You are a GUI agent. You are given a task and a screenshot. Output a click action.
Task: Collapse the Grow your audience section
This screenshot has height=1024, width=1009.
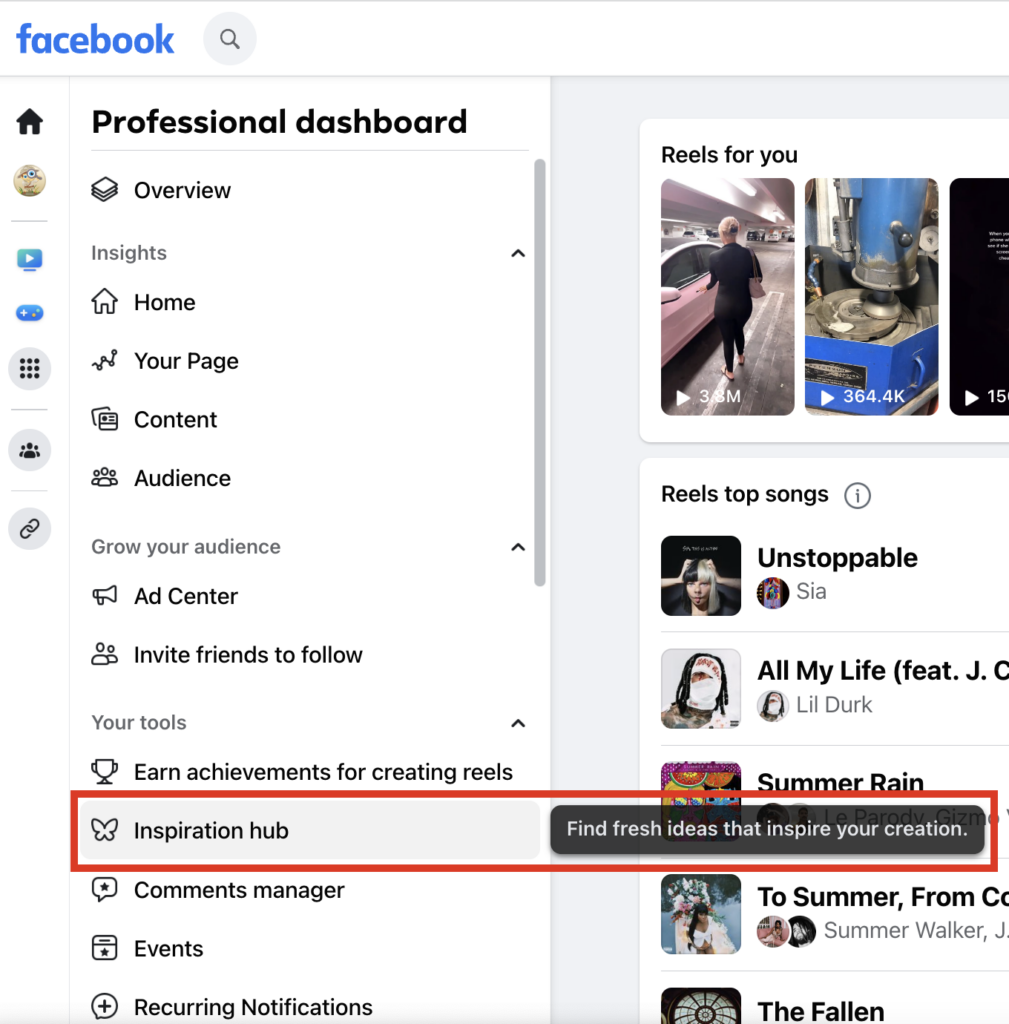[518, 547]
